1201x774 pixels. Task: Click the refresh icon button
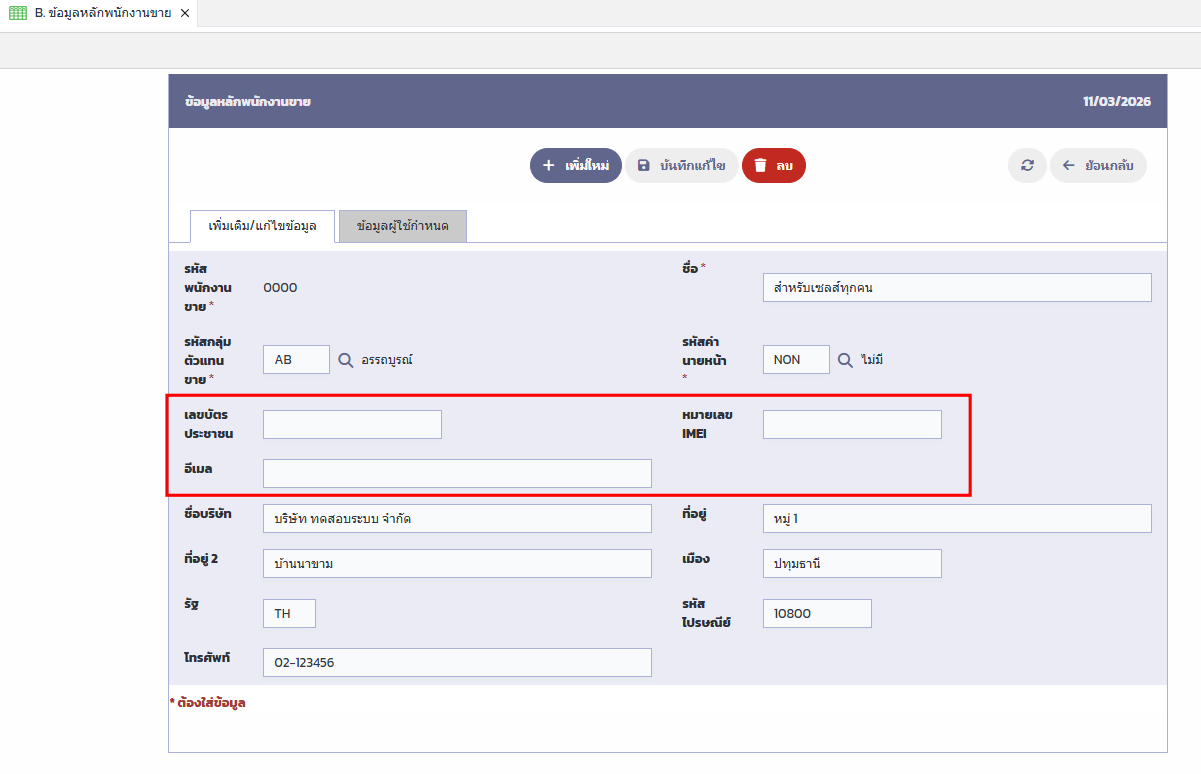1027,166
